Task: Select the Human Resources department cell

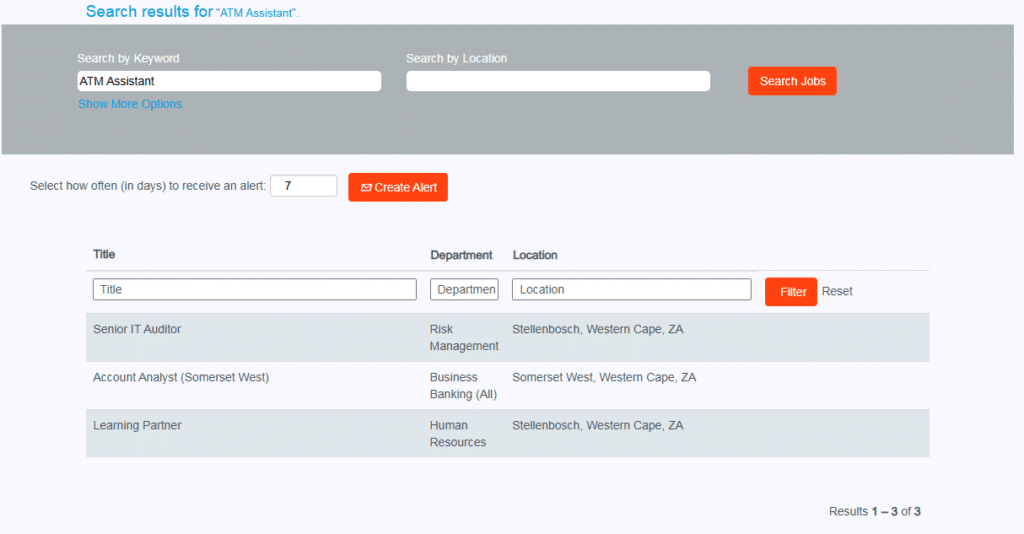Action: pyautogui.click(x=458, y=433)
